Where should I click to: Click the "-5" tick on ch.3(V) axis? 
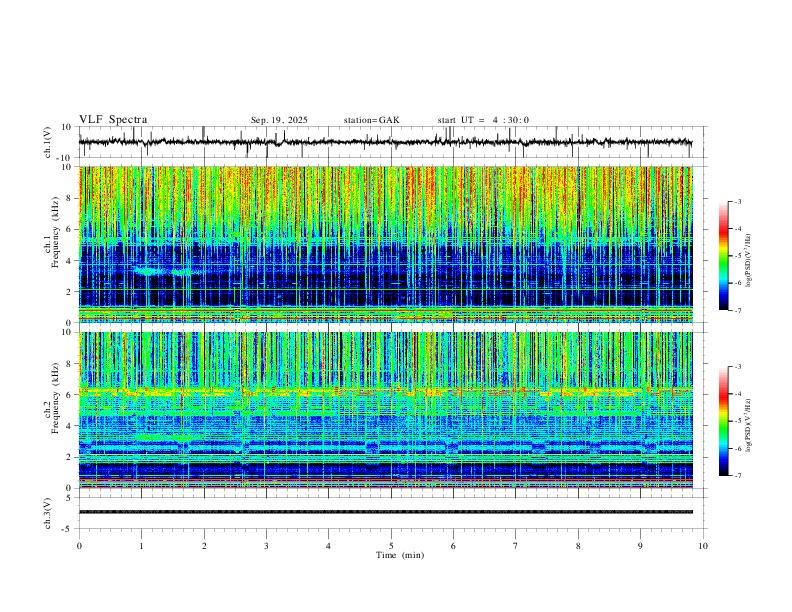[68, 529]
